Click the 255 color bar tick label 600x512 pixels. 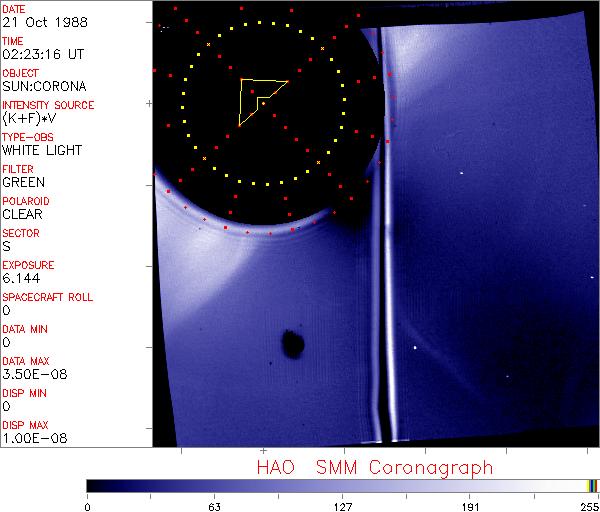[x=590, y=507]
